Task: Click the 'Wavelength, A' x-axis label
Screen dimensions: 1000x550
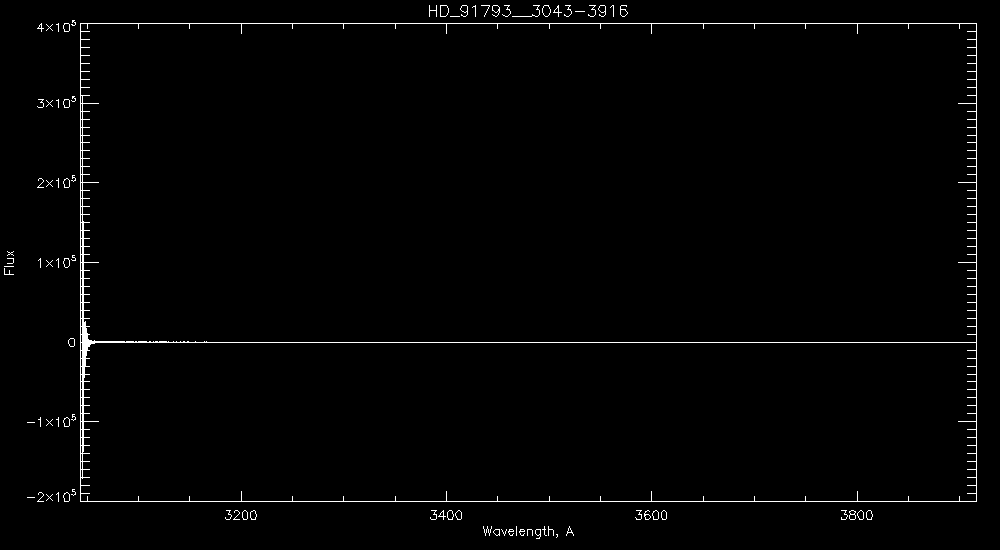Action: (x=528, y=531)
